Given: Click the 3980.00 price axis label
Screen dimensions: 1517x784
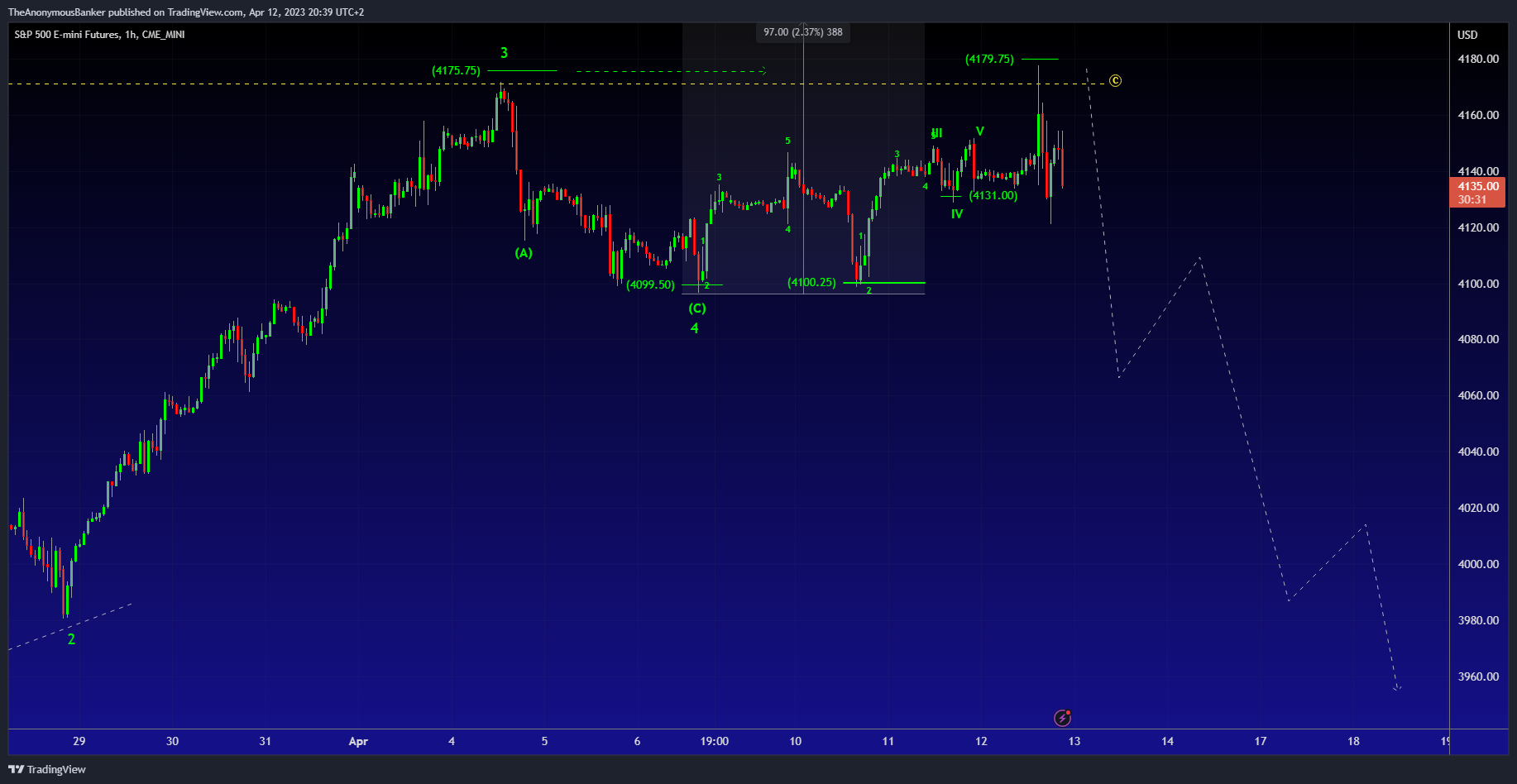Looking at the screenshot, I should tap(1478, 620).
